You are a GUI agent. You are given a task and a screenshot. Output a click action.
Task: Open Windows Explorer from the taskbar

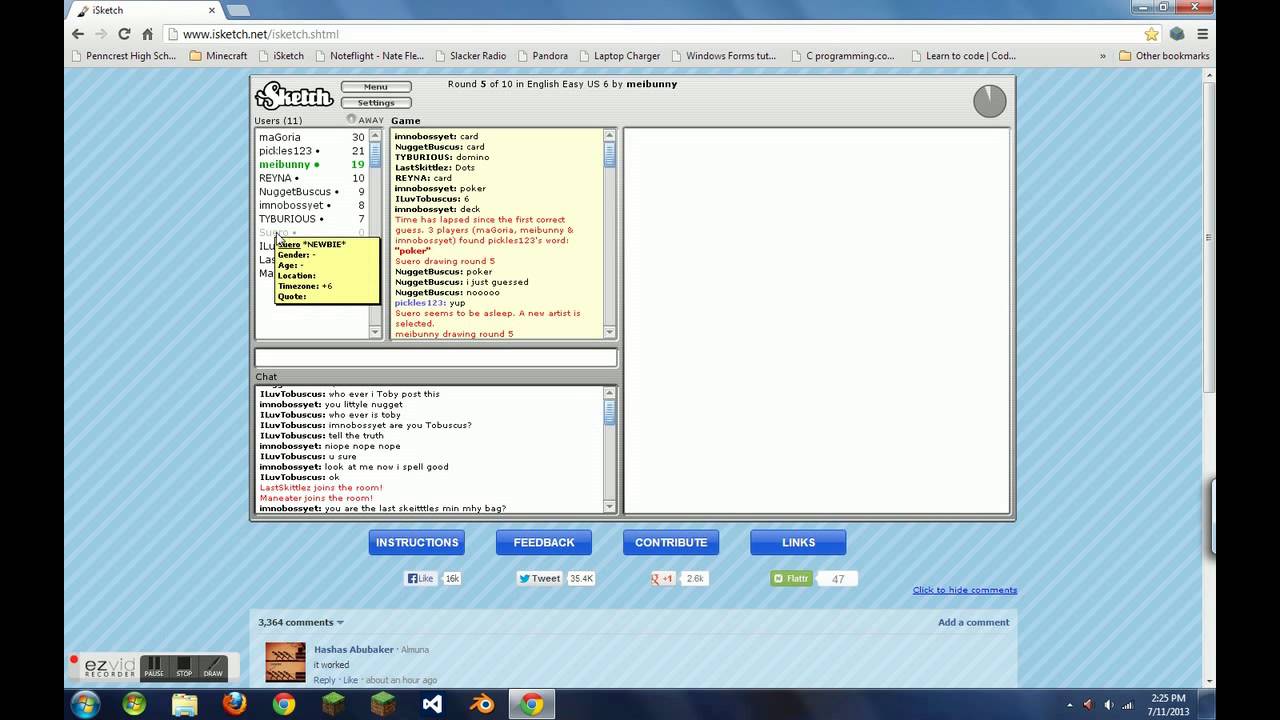185,704
